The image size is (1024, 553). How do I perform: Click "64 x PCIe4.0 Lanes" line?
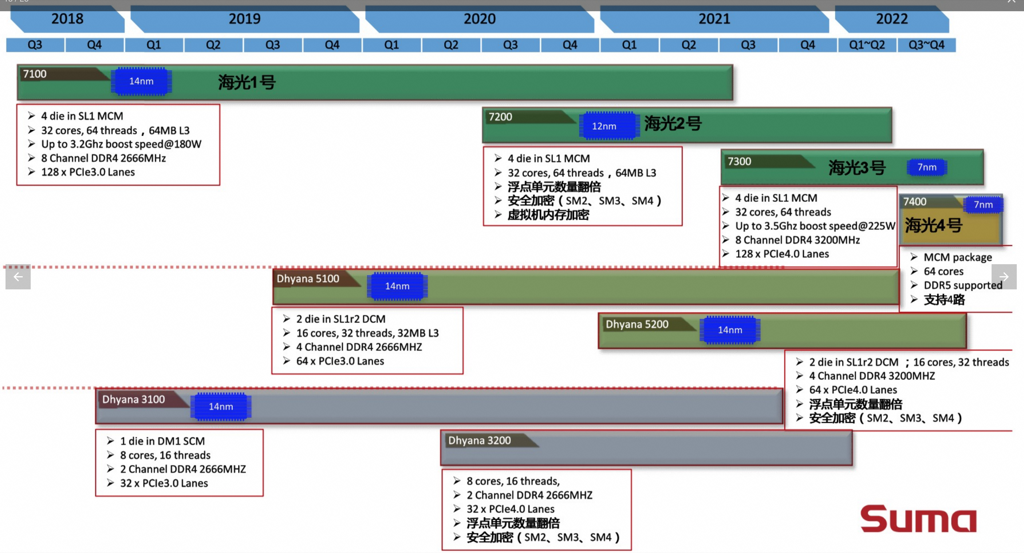pos(853,390)
